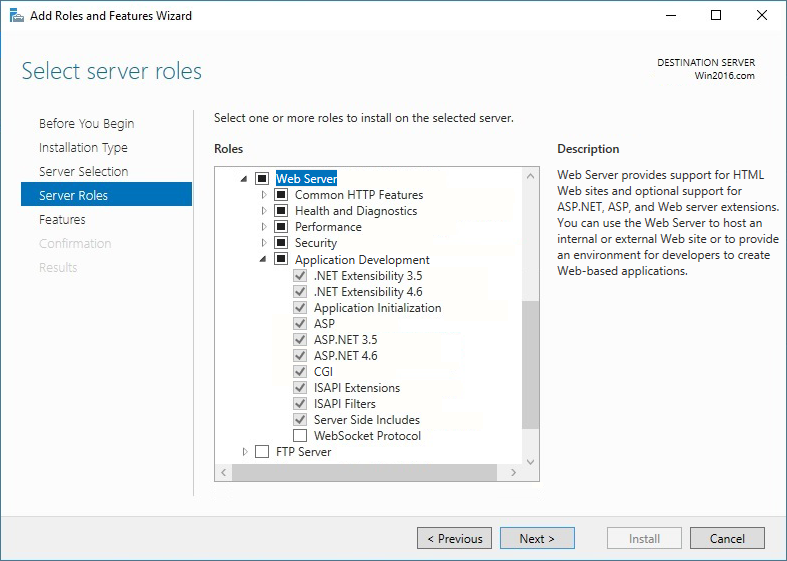Expand the FTP Server node
The height and width of the screenshot is (561, 787).
pos(245,452)
